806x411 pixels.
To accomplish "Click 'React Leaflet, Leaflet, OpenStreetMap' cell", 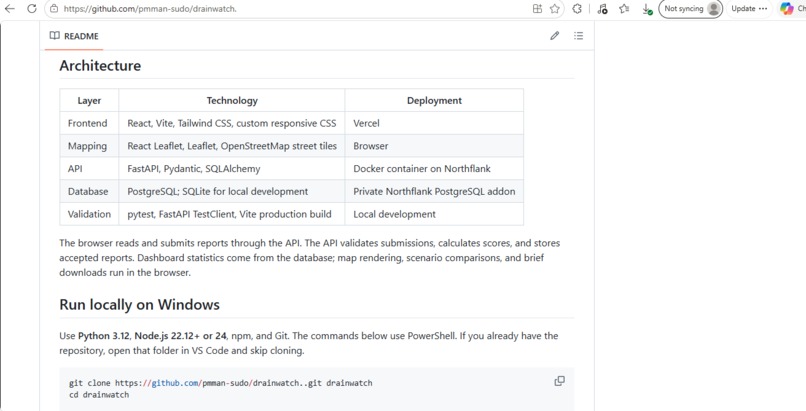I will point(232,146).
